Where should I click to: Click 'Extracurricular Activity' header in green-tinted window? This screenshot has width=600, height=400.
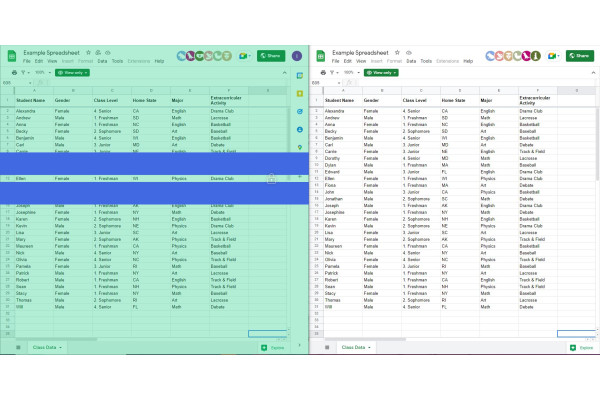point(229,100)
